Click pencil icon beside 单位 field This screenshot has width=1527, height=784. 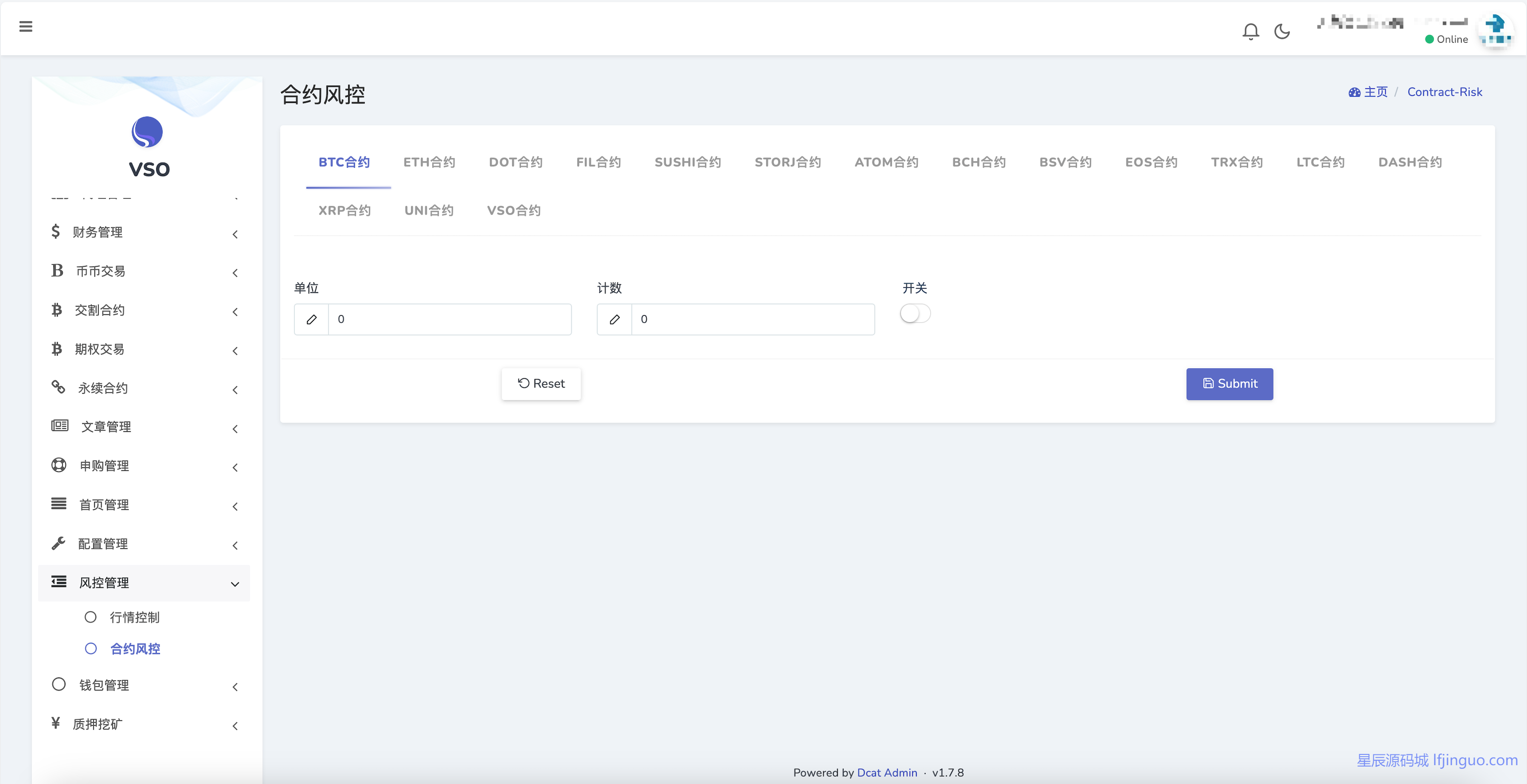(311, 319)
